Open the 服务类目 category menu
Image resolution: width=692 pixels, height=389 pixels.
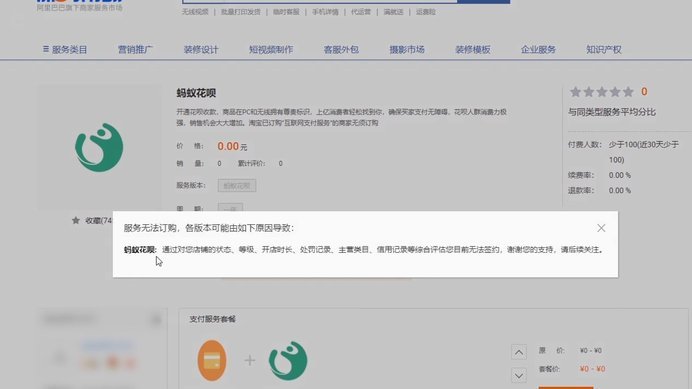pyautogui.click(x=65, y=49)
